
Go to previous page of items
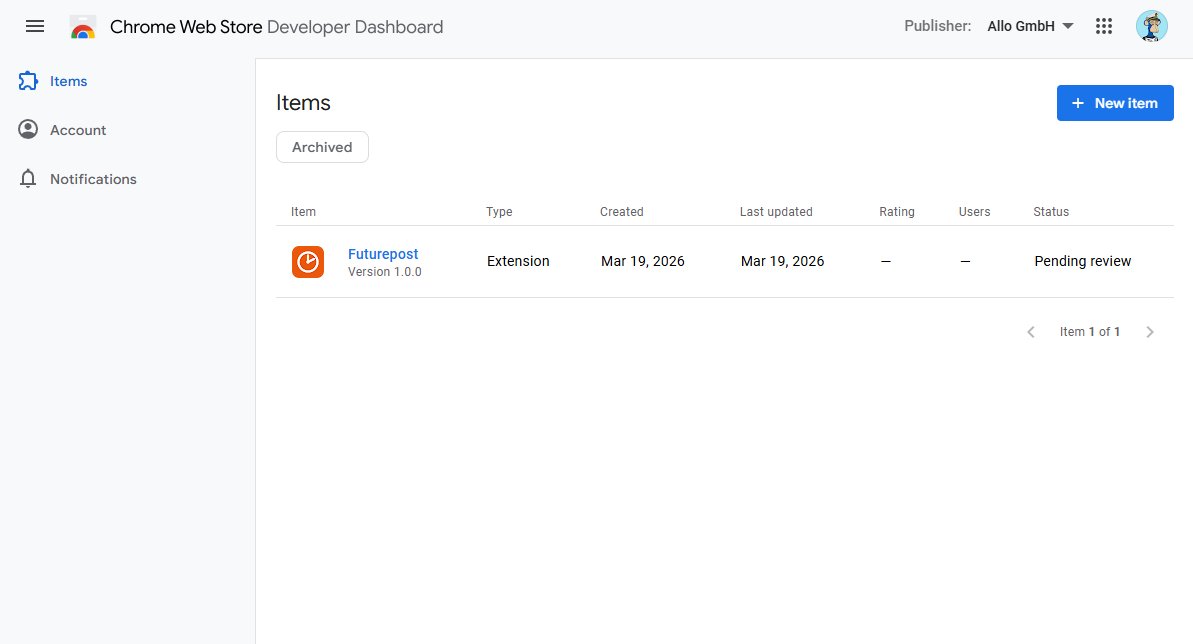[1031, 332]
